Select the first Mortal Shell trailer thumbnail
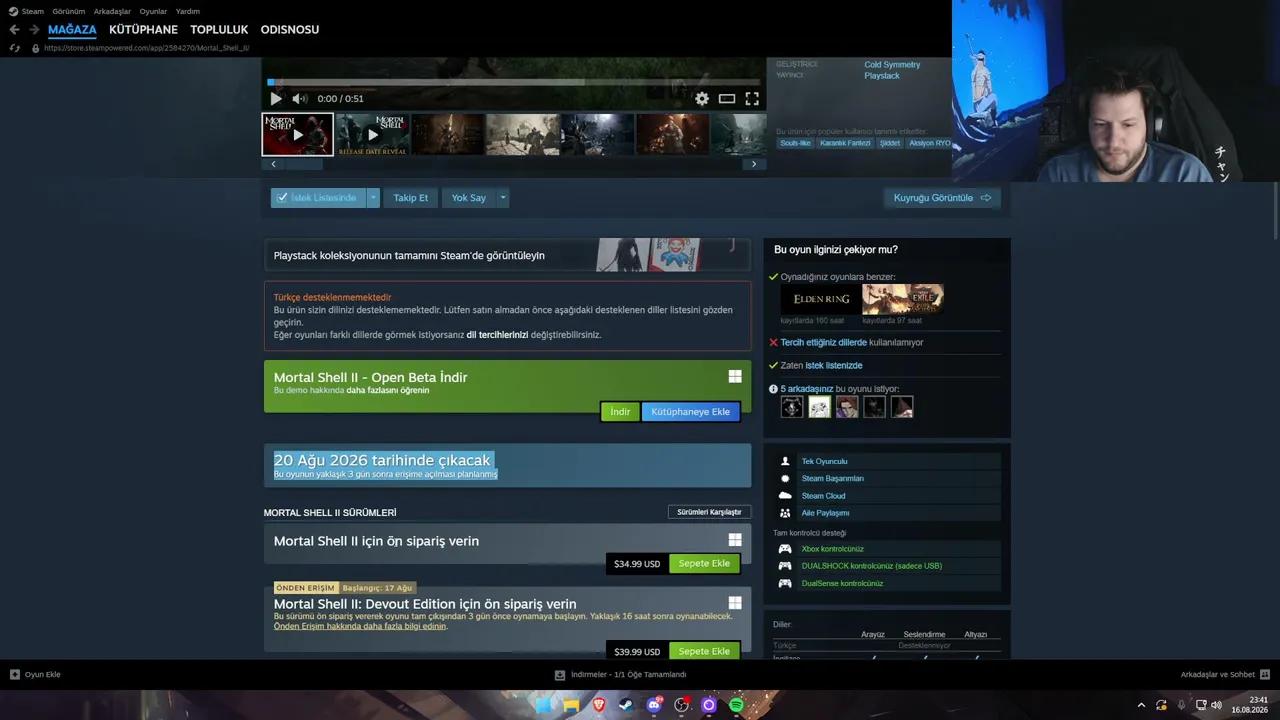 click(x=298, y=135)
